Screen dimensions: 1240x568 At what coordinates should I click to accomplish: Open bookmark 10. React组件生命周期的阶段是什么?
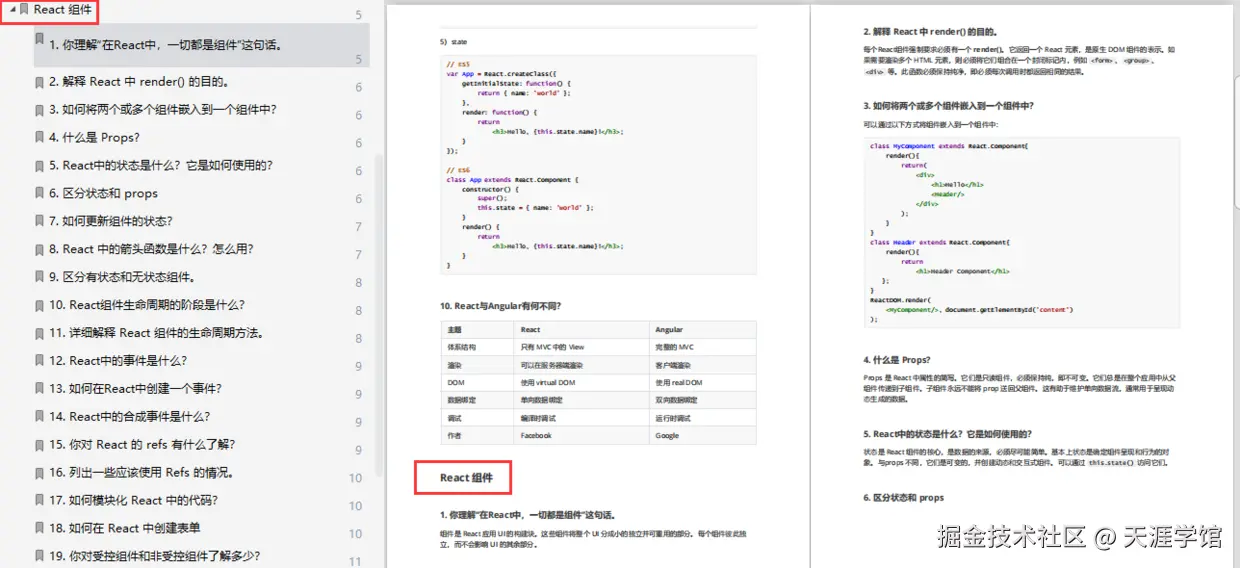pyautogui.click(x=146, y=306)
